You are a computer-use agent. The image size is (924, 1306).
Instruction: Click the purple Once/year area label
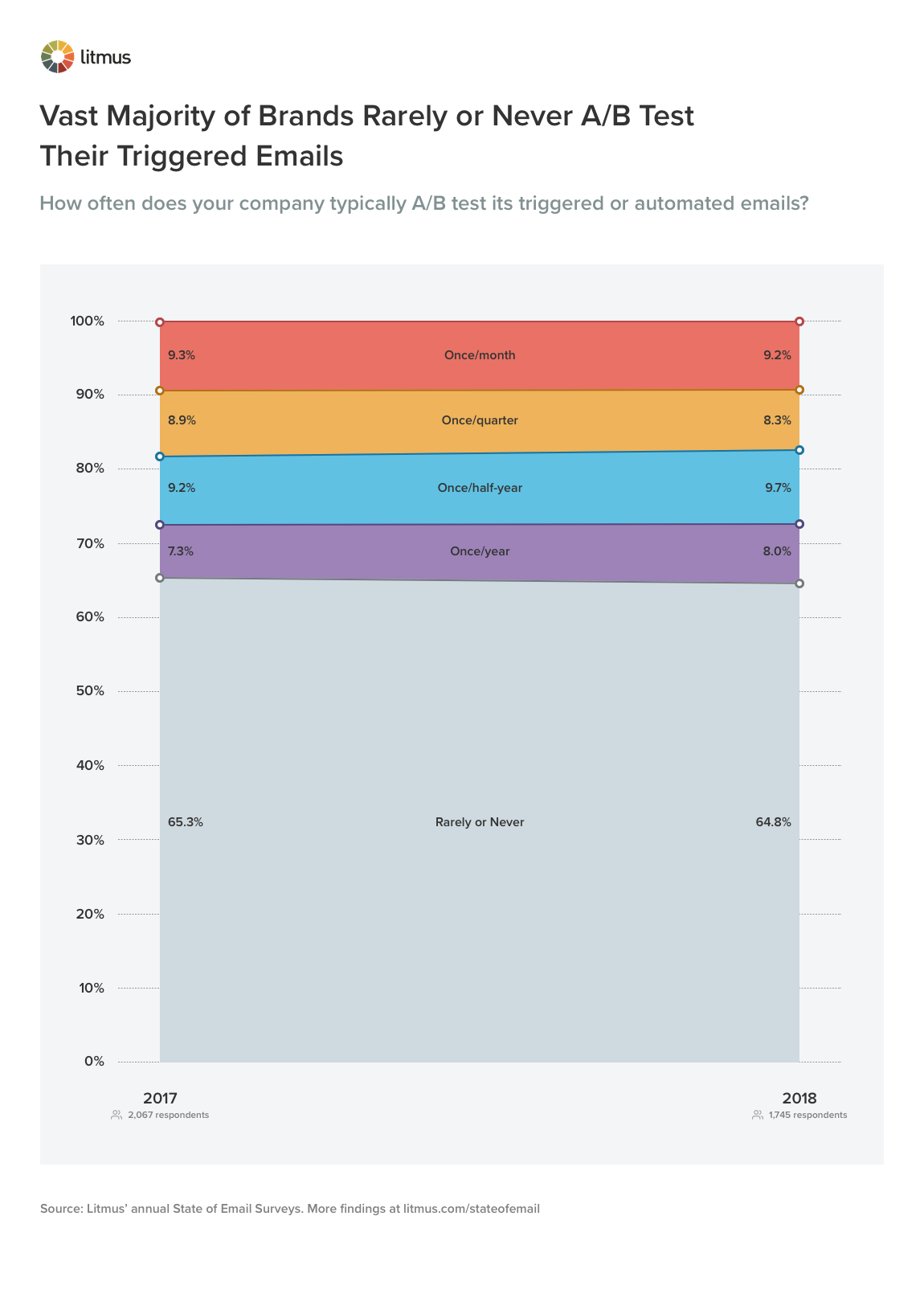(x=480, y=551)
